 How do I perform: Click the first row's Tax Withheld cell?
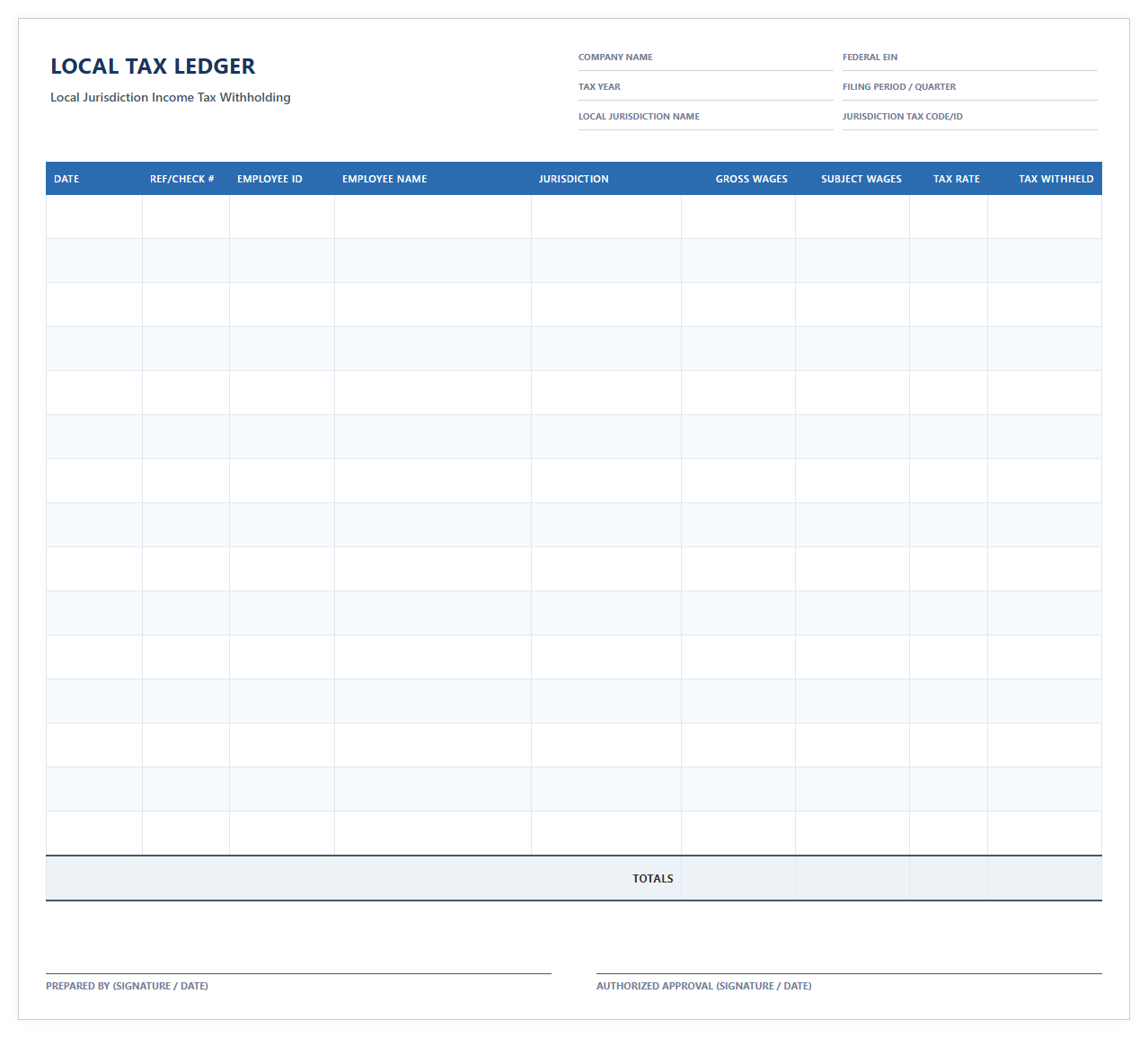point(1045,217)
